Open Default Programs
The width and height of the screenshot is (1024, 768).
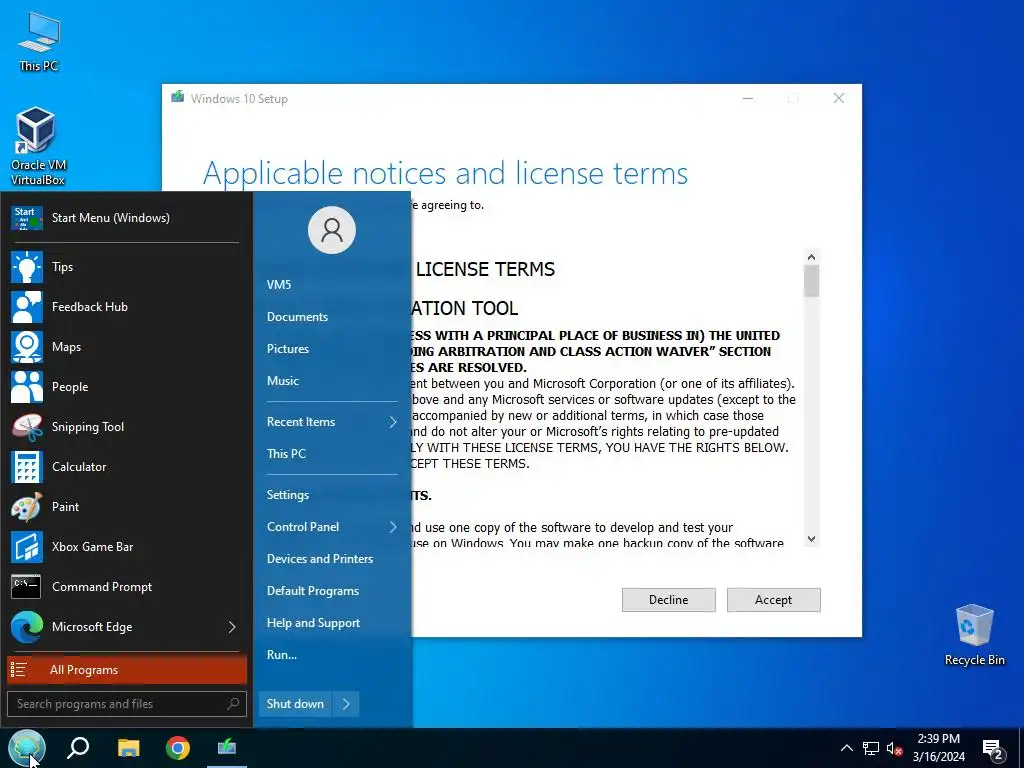(313, 591)
